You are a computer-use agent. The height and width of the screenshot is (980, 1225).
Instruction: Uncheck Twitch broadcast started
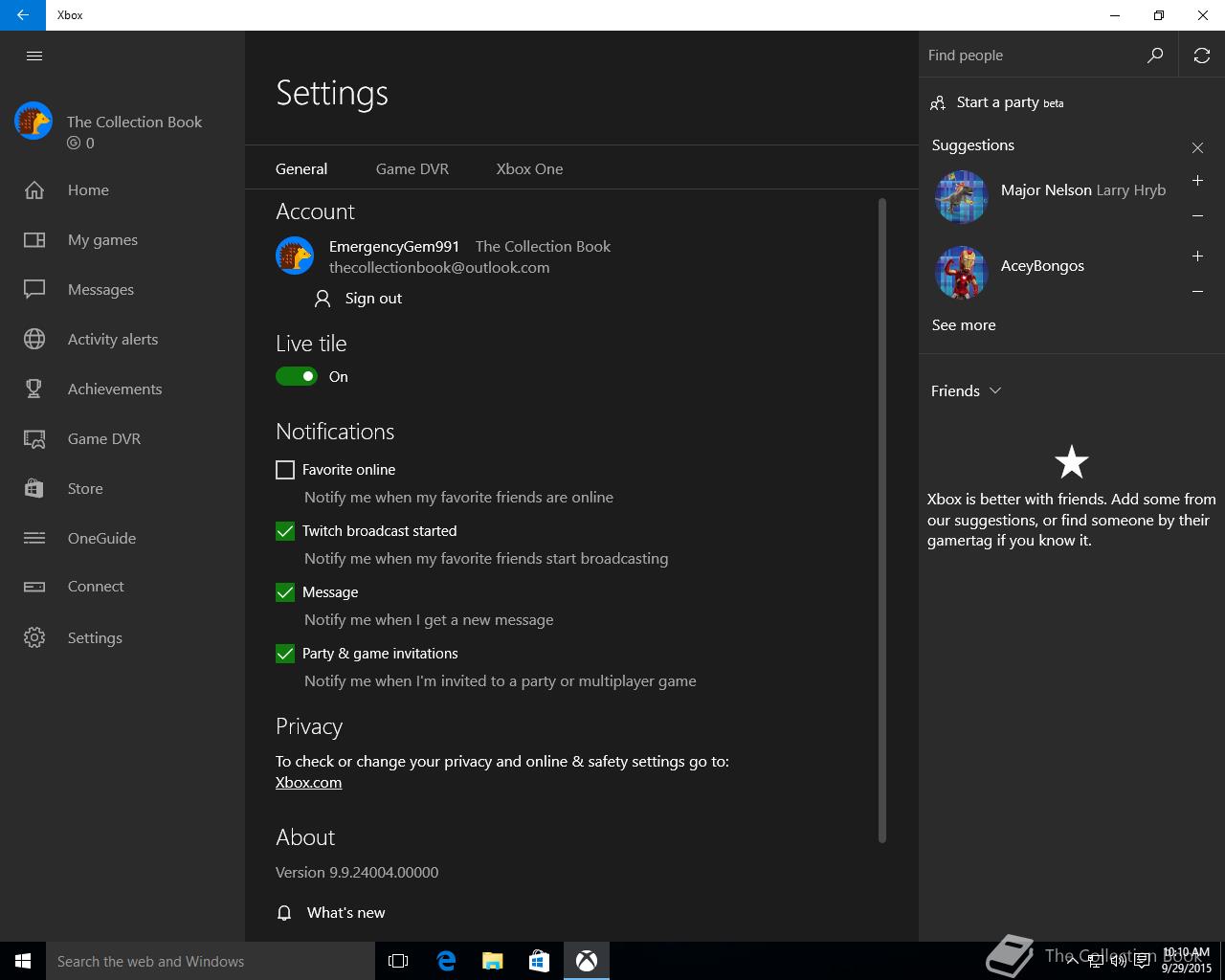point(285,531)
